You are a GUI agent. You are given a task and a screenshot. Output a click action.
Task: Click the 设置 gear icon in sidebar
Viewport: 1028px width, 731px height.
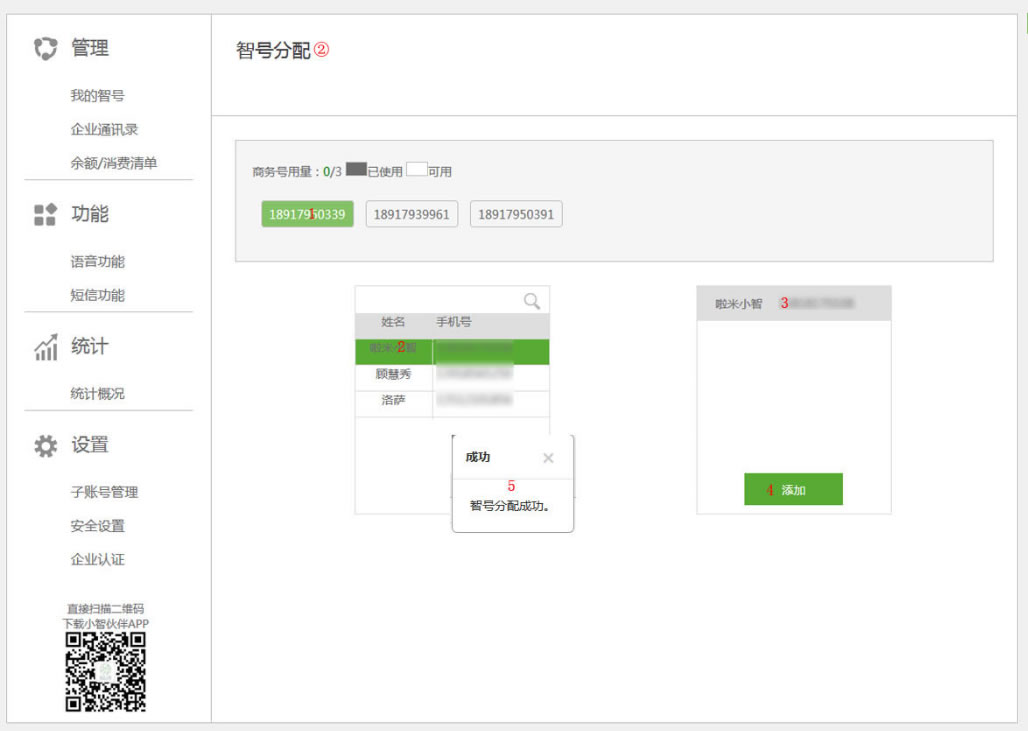tap(45, 446)
